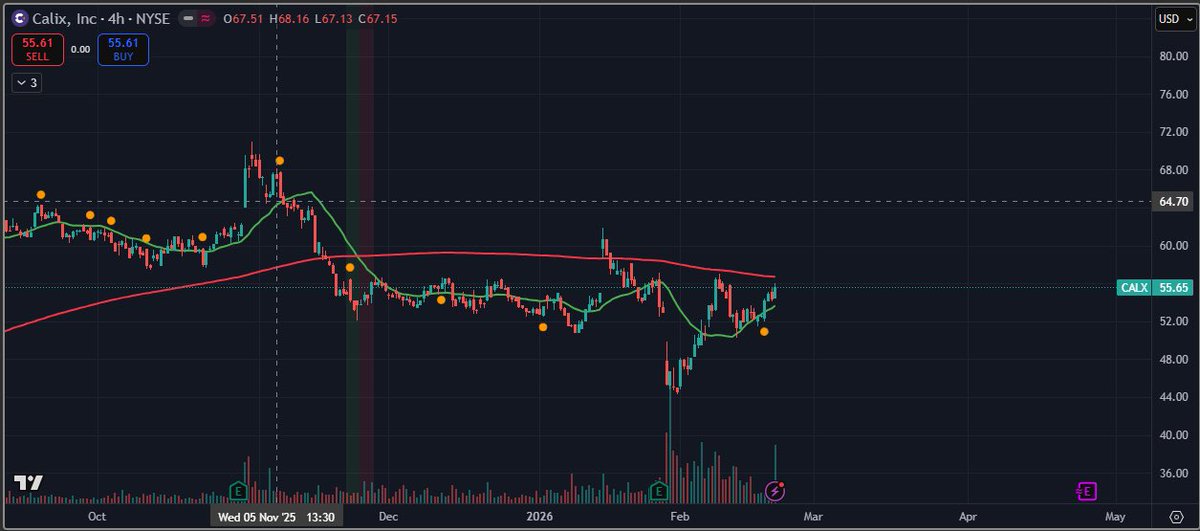Screen dimensions: 1200x531
Task: Click the Feb label on time axis
Action: pyautogui.click(x=680, y=517)
